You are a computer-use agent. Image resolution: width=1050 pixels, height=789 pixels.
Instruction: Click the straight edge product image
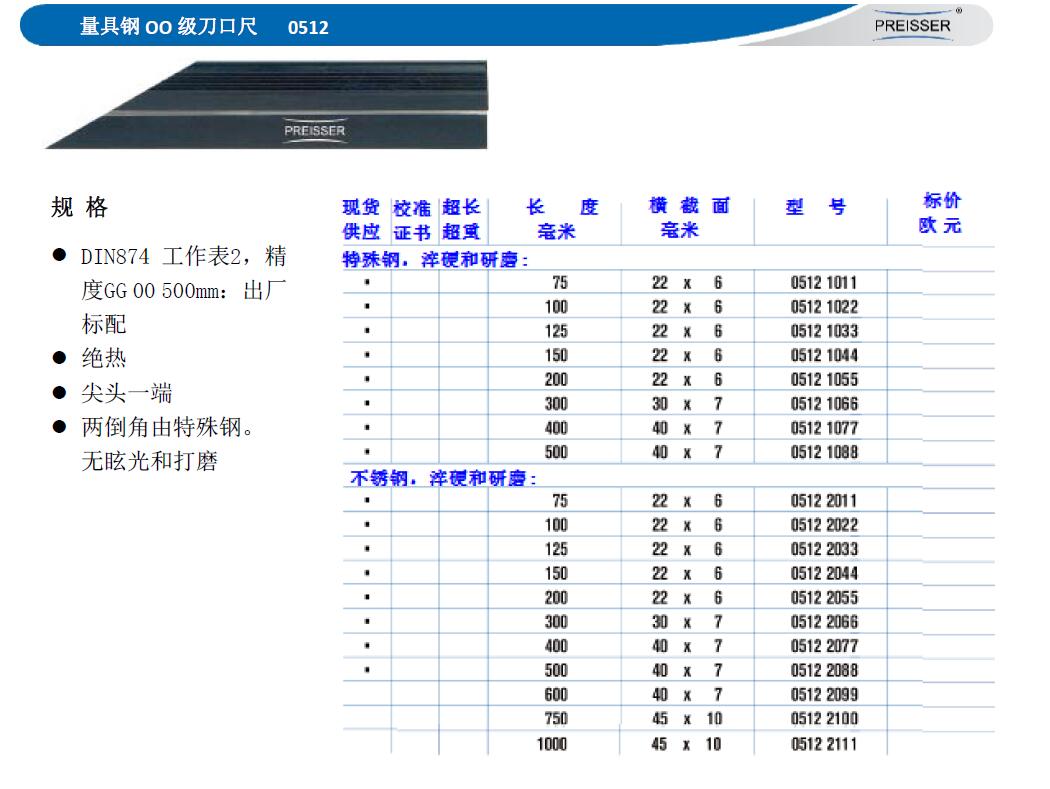[266, 105]
